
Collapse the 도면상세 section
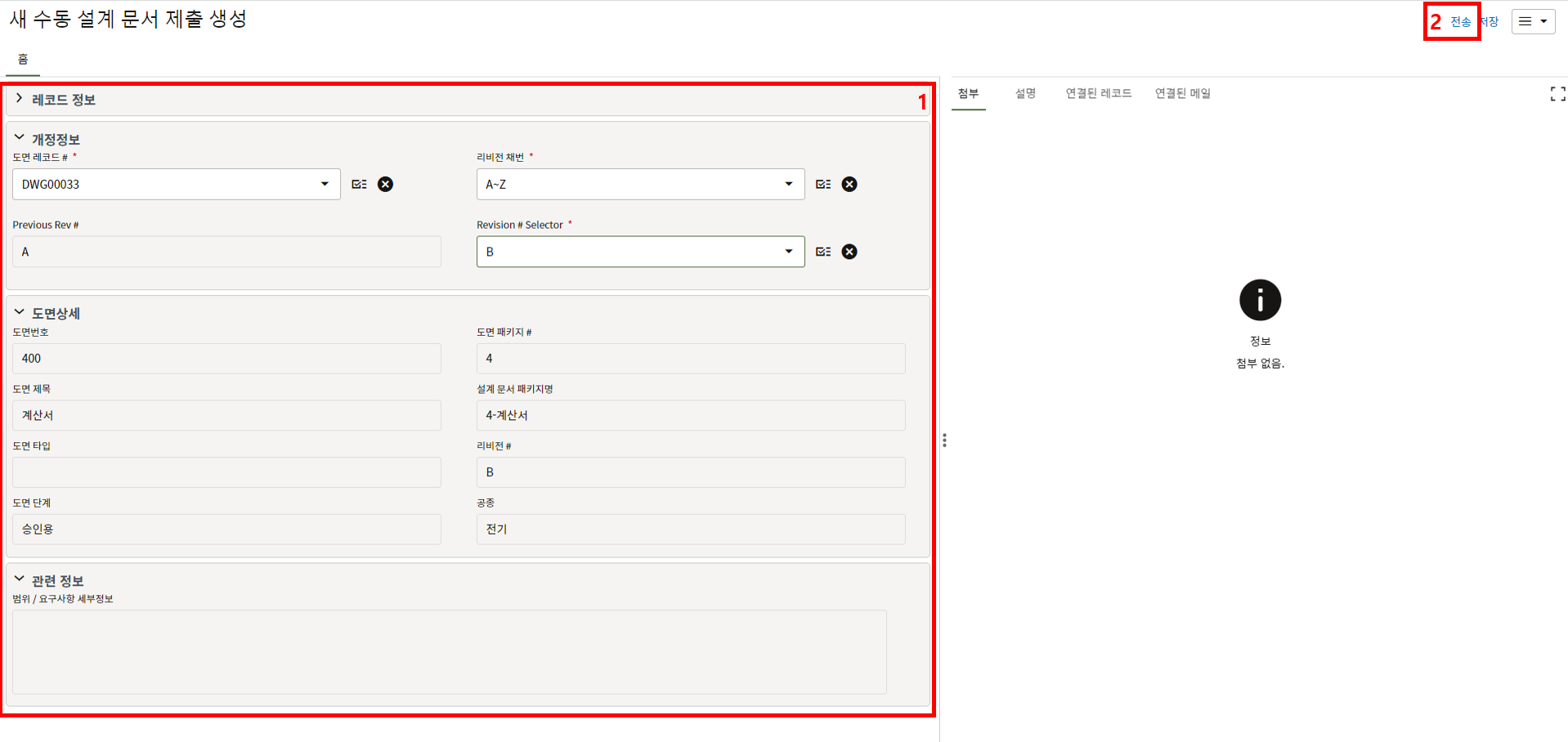pos(20,312)
